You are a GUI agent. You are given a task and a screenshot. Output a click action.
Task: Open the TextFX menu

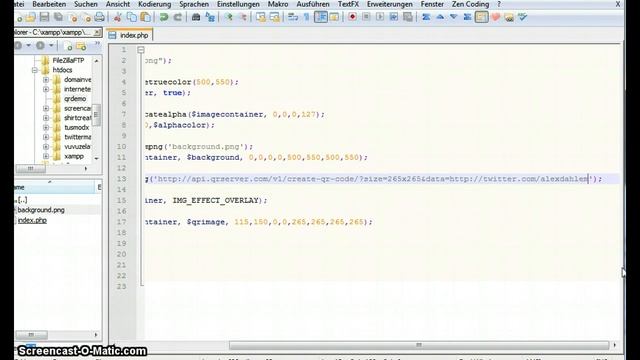point(348,4)
